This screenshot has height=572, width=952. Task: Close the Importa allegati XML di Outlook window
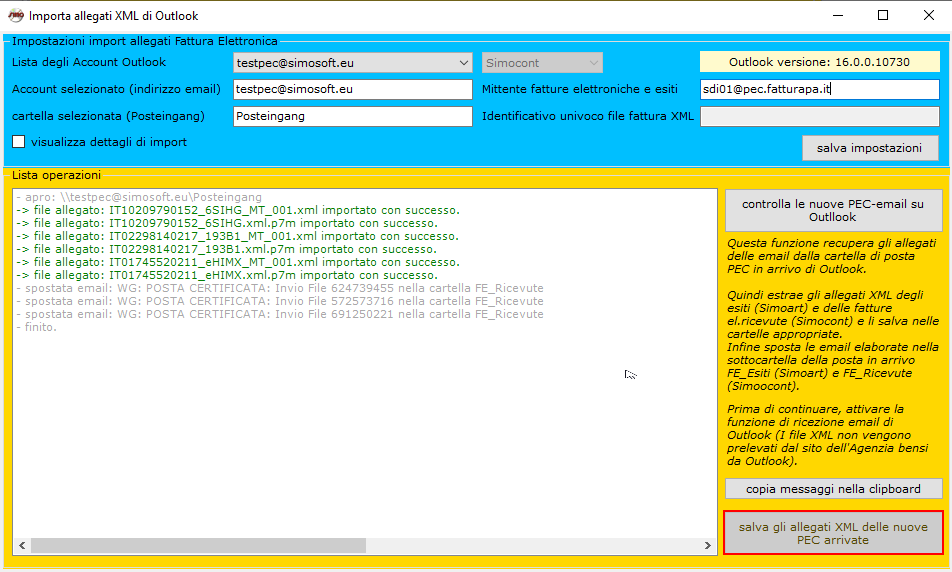click(929, 15)
